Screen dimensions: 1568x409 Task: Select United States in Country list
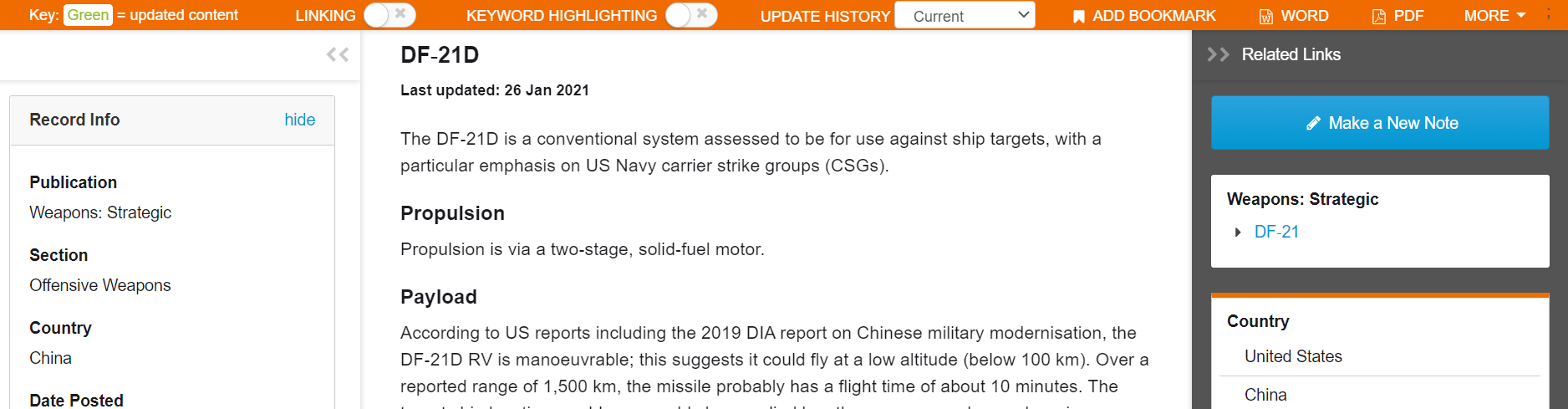[x=1293, y=356]
